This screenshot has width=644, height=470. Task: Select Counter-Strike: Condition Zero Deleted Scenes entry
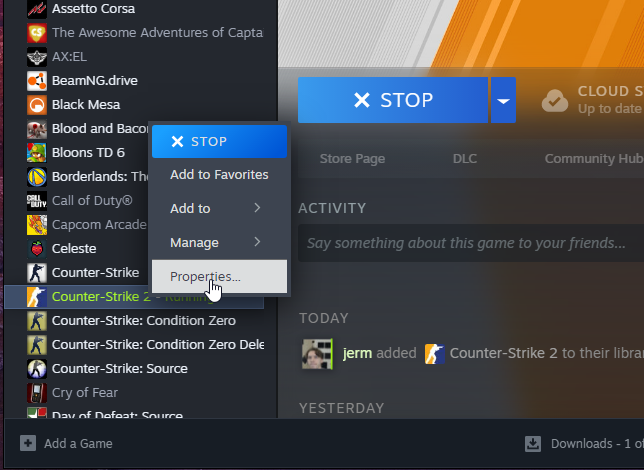(x=158, y=345)
